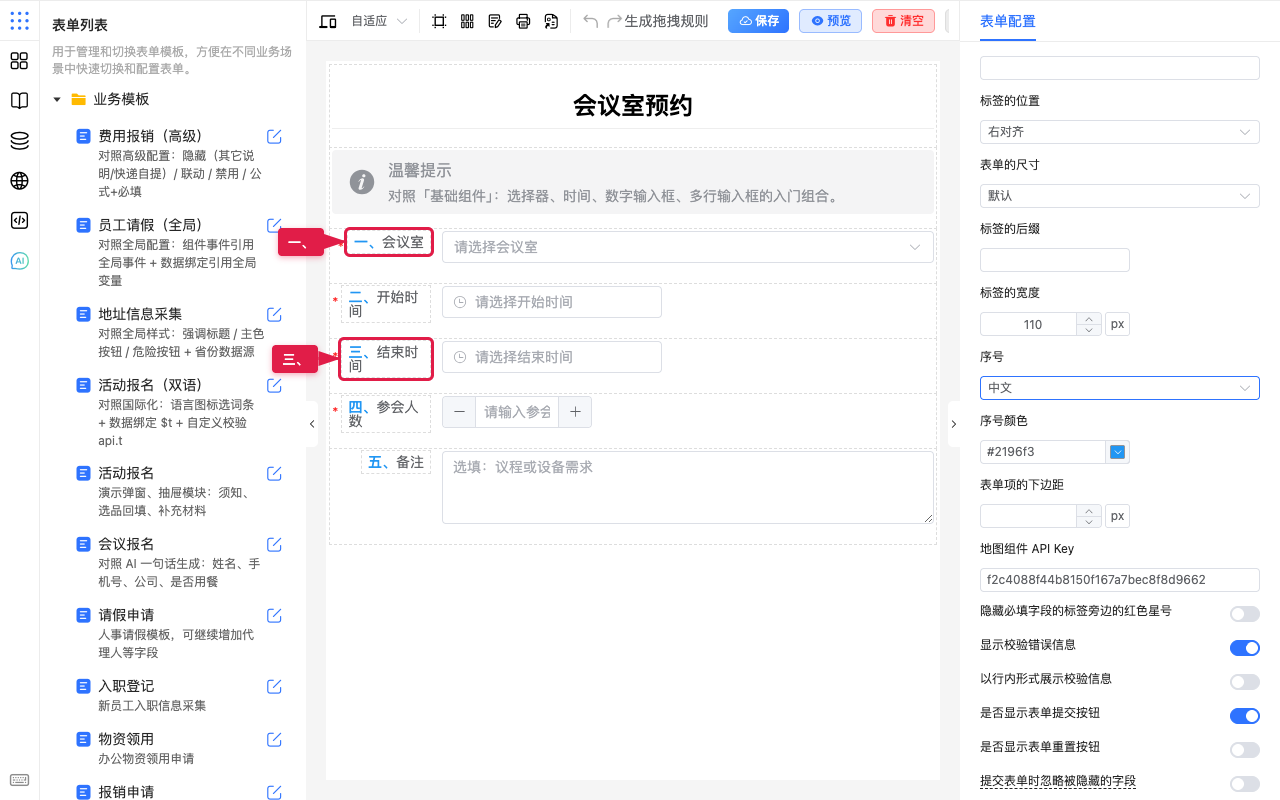Click the edit icon next to 入职登记
Screen dimensions: 1280x800
(274, 686)
